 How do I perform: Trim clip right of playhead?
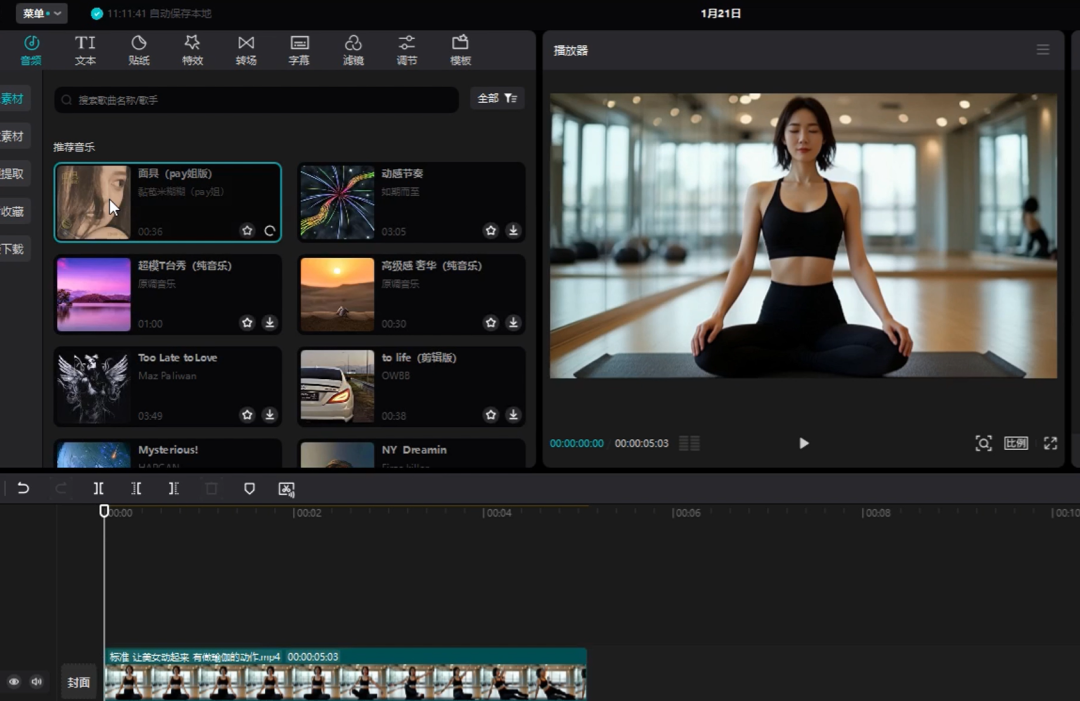pos(174,488)
